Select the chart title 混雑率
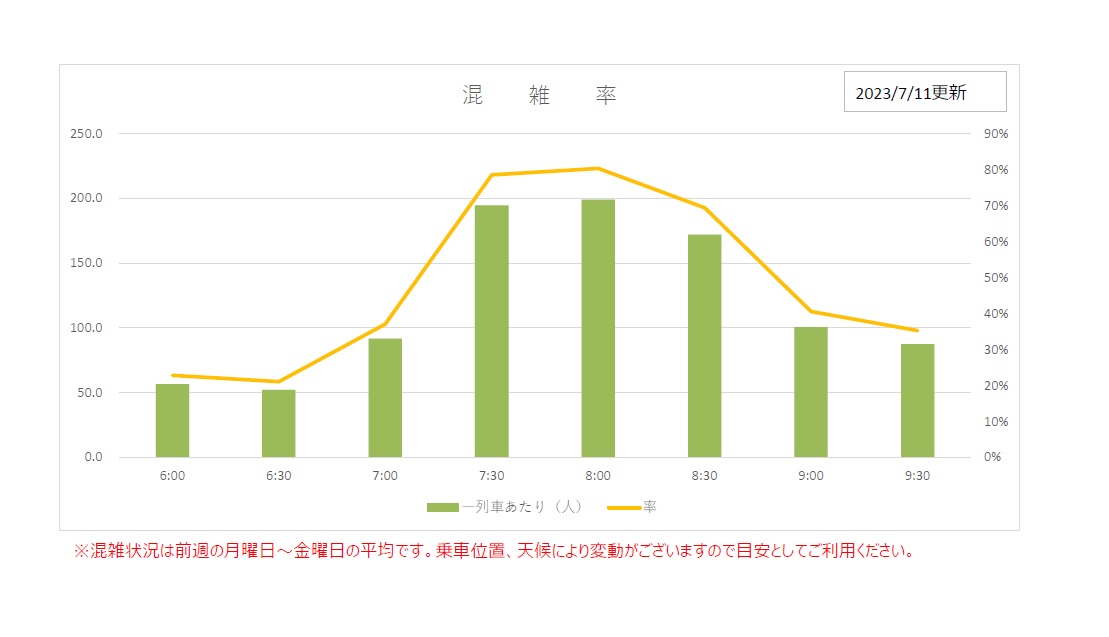This screenshot has height=637, width=1109. (x=539, y=95)
